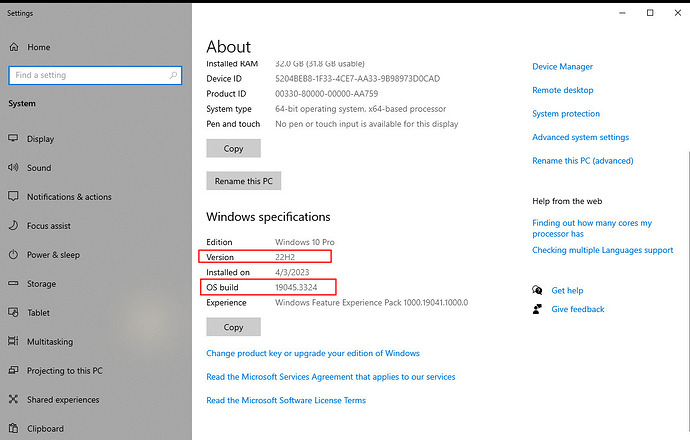Image resolution: width=690 pixels, height=440 pixels.
Task: Click the version value 22H2
Action: [285, 257]
